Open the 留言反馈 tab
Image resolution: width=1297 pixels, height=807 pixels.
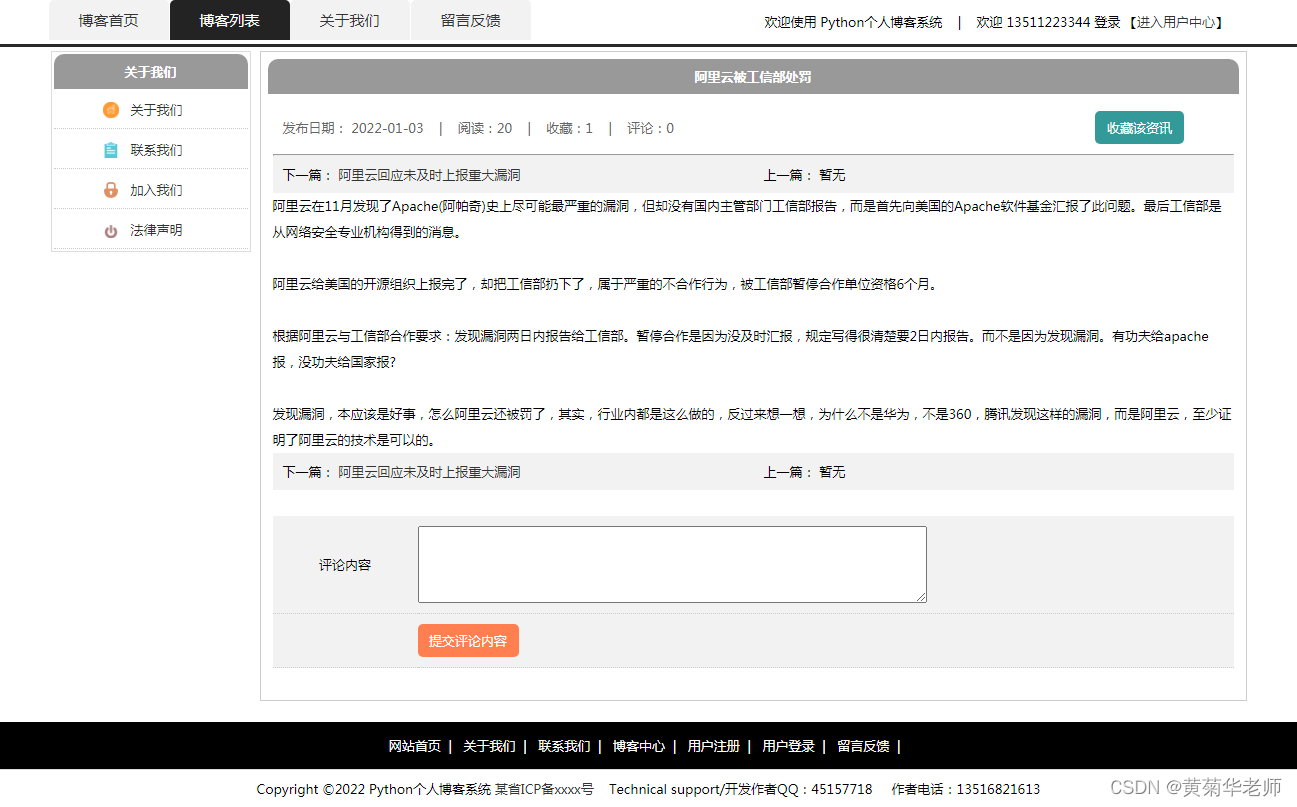[470, 20]
